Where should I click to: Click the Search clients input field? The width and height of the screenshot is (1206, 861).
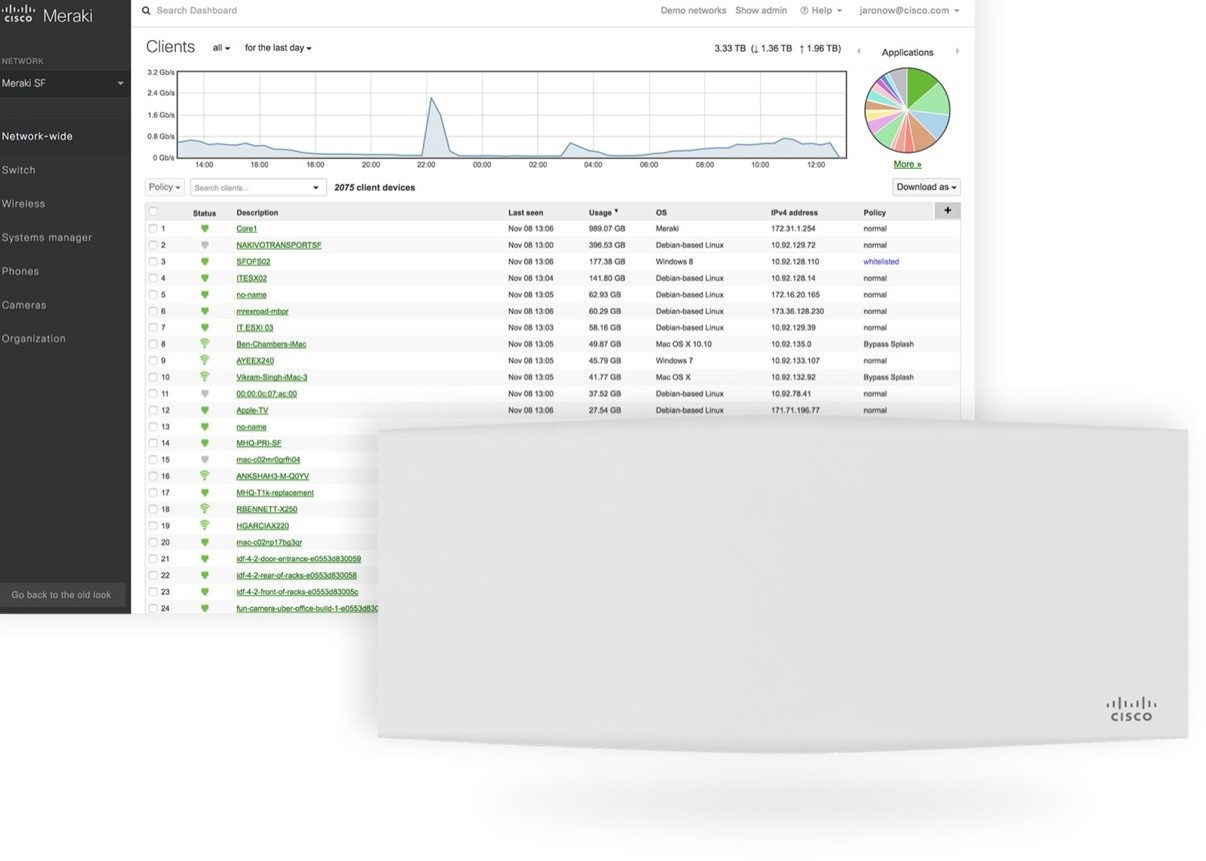point(250,188)
